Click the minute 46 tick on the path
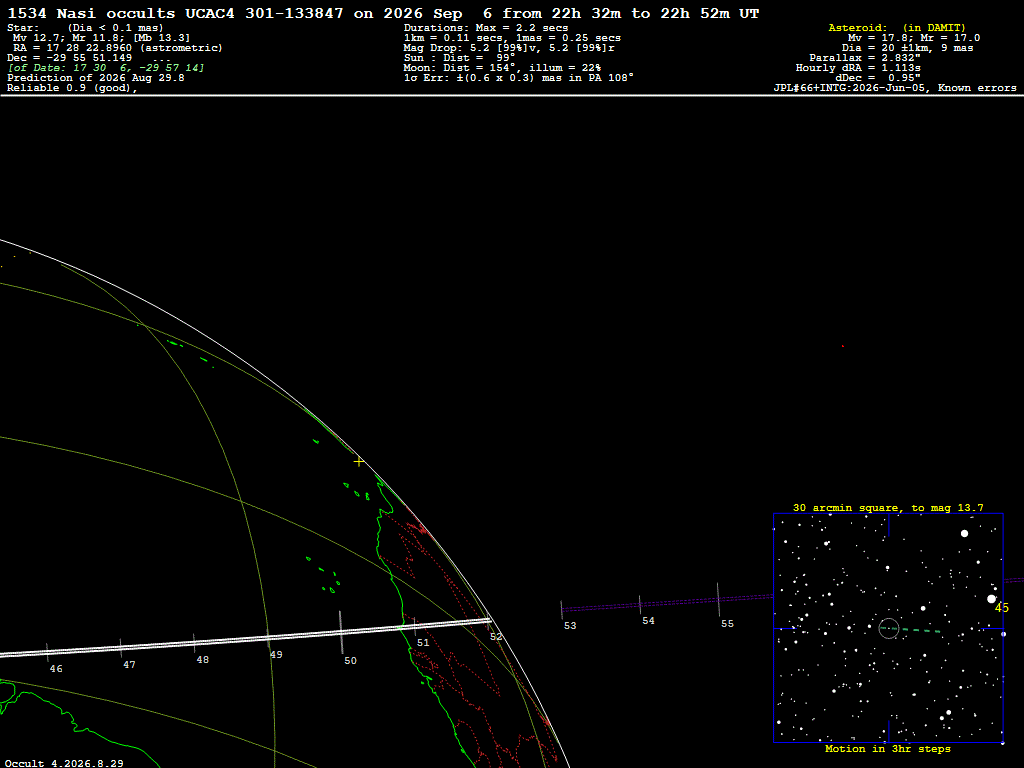Viewport: 1024px width, 768px height. (x=47, y=652)
